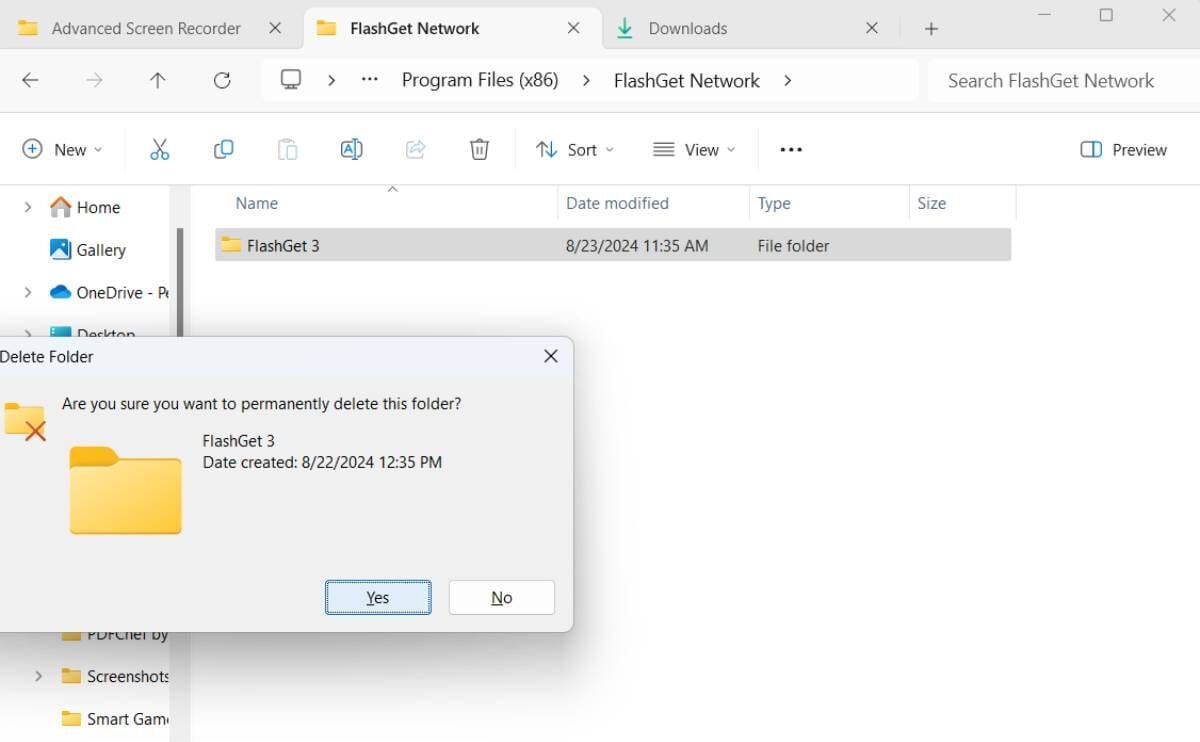Click the Rename icon in toolbar
This screenshot has width=1200, height=742.
point(351,150)
